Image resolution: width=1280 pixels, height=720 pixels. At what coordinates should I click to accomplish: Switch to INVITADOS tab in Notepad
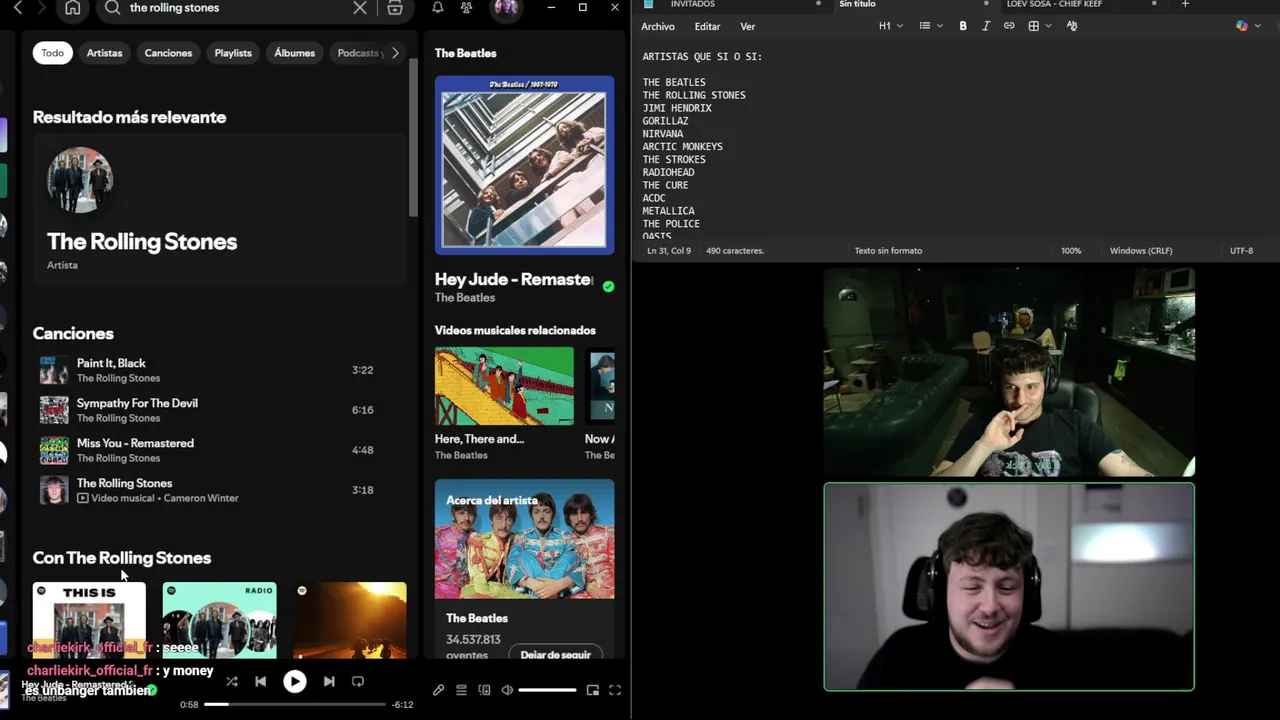(x=692, y=4)
